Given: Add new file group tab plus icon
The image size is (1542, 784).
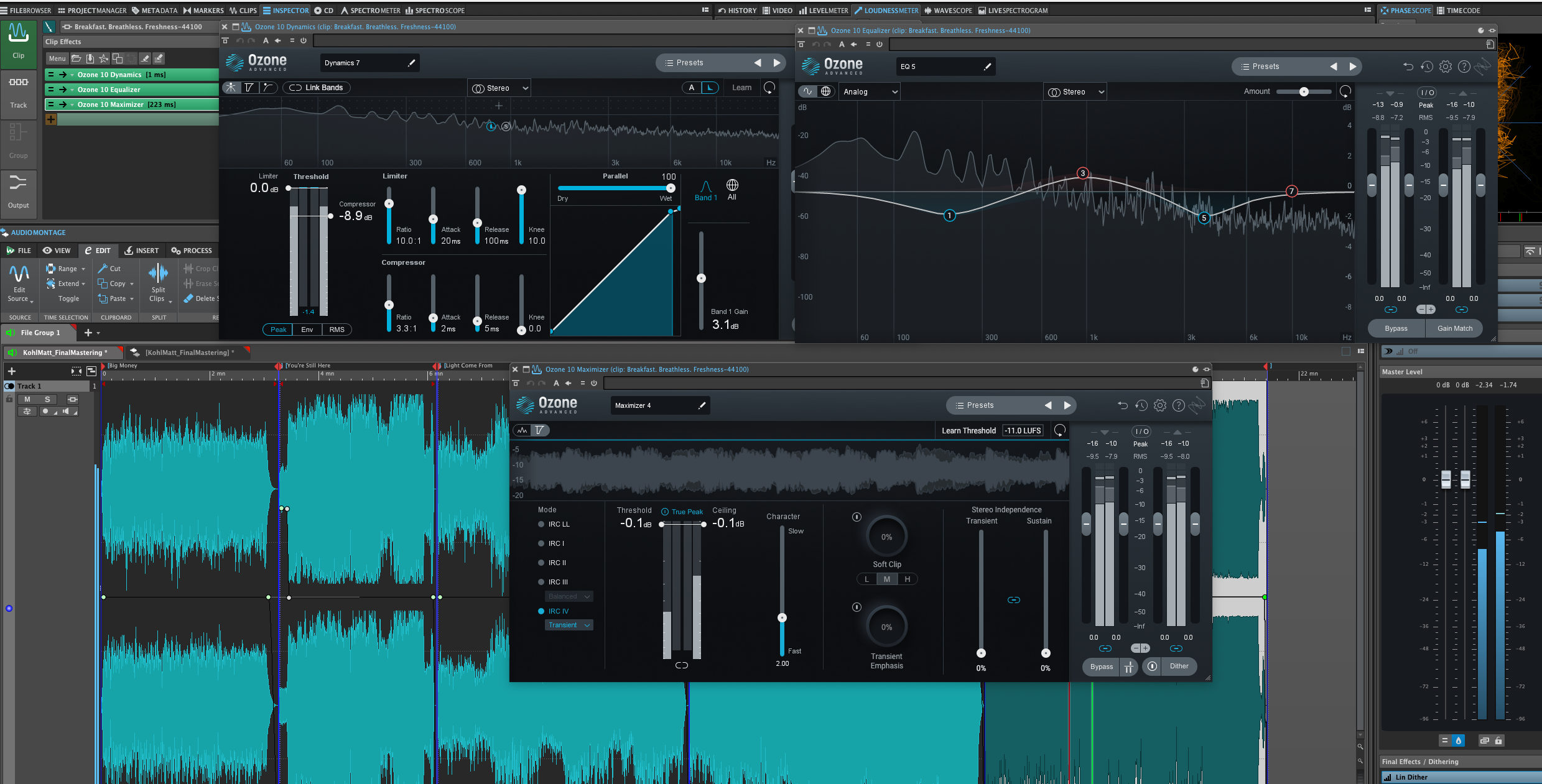Looking at the screenshot, I should point(88,333).
